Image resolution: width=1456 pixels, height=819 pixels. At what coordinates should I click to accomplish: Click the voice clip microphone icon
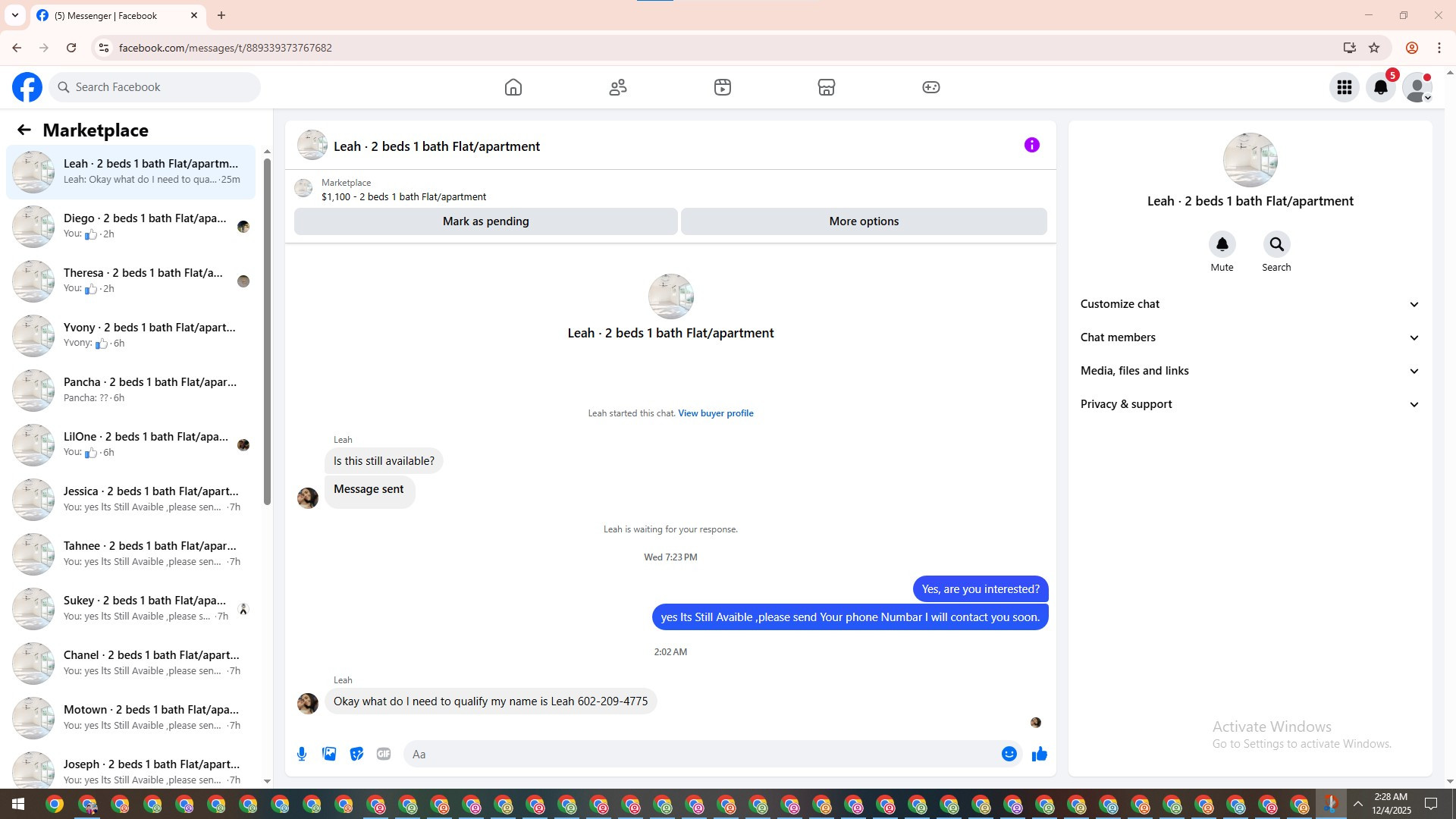[302, 754]
